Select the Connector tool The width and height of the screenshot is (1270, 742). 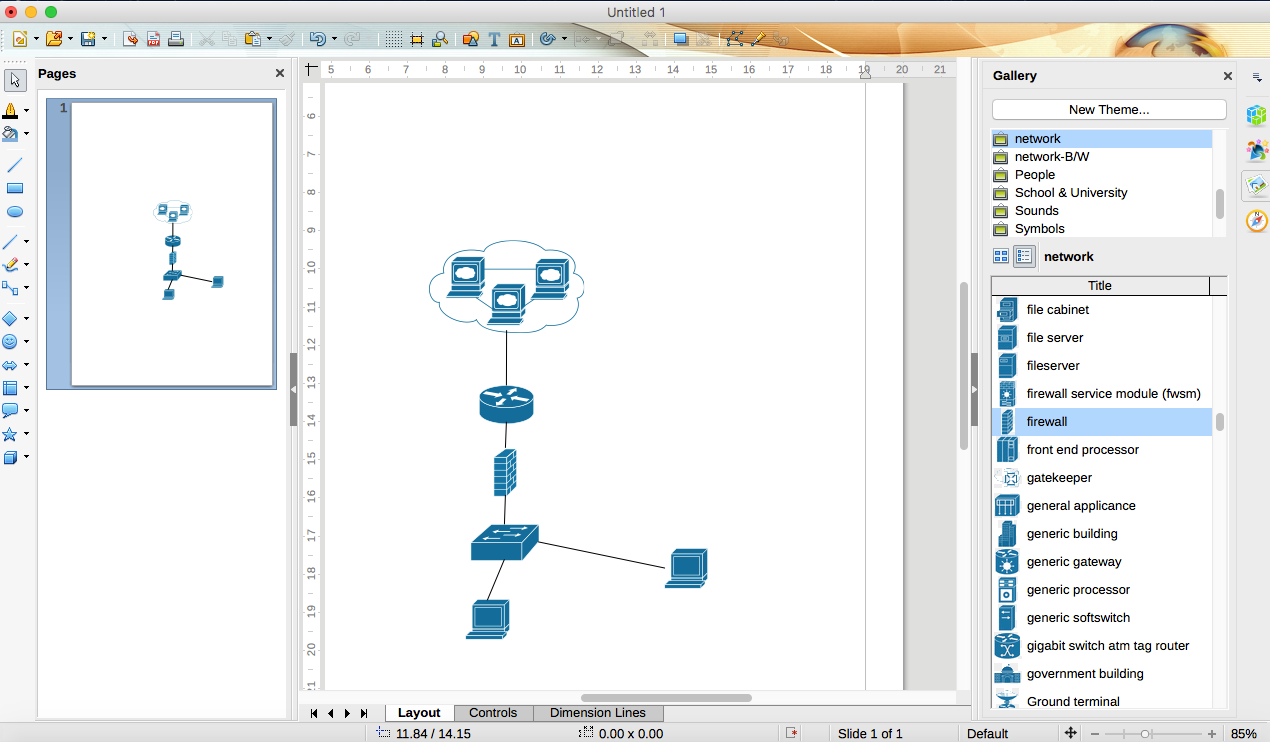click(12, 288)
